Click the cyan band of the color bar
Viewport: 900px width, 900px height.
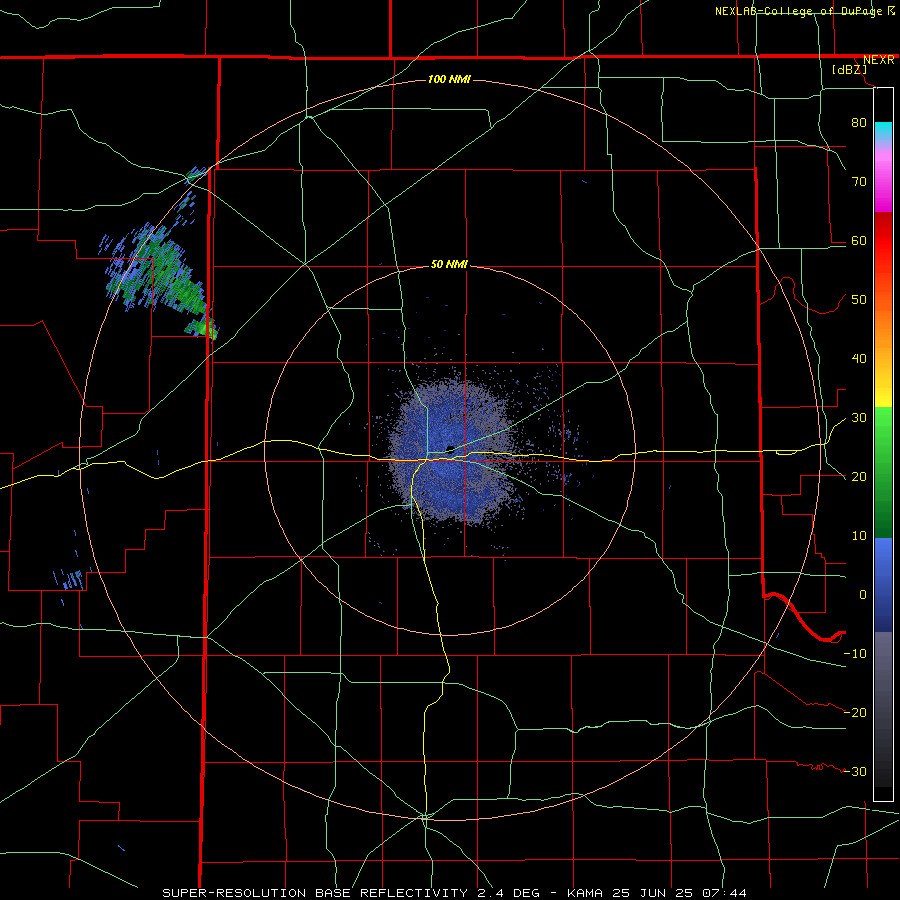(883, 129)
